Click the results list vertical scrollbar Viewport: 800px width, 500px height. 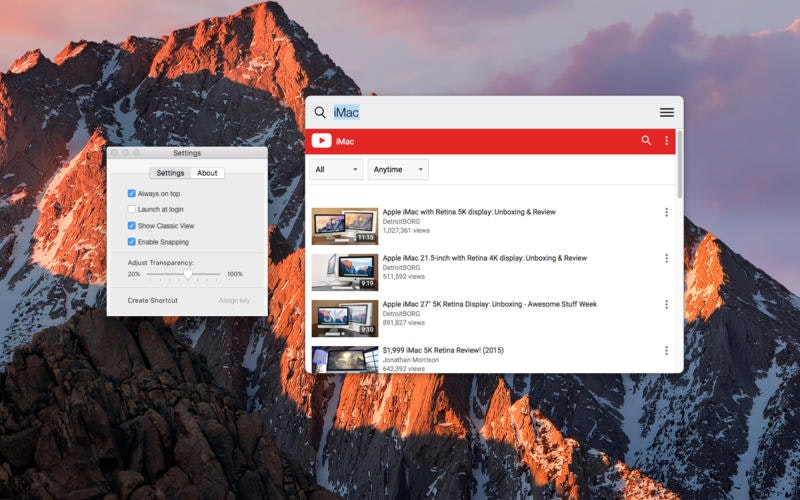point(680,164)
